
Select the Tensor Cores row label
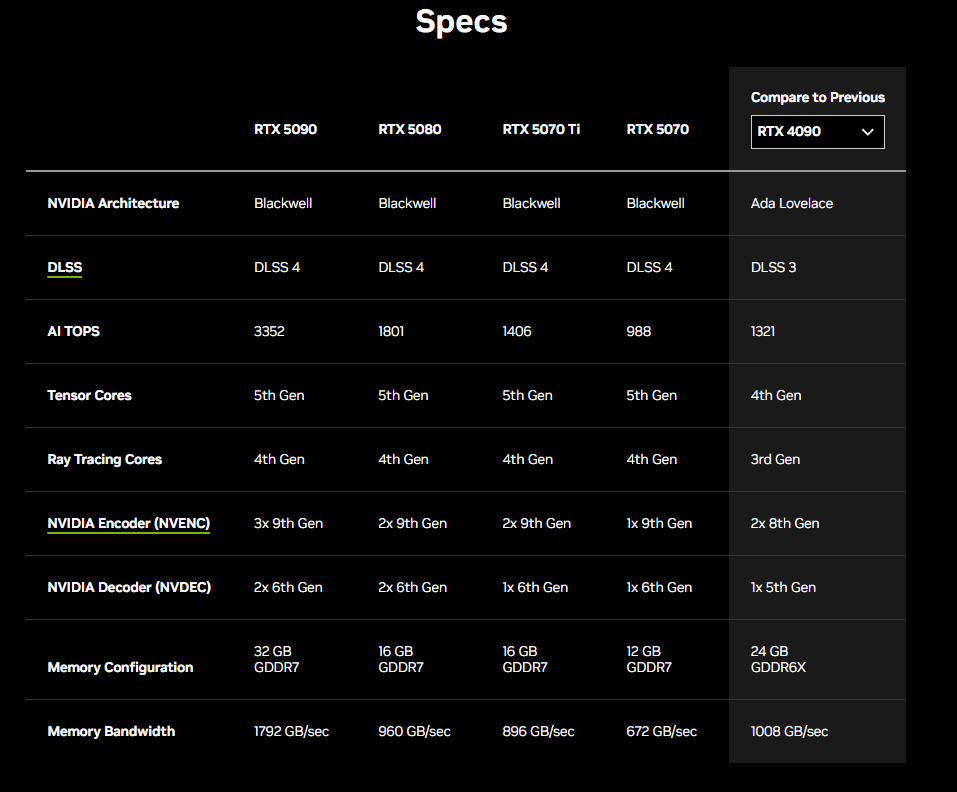(89, 395)
